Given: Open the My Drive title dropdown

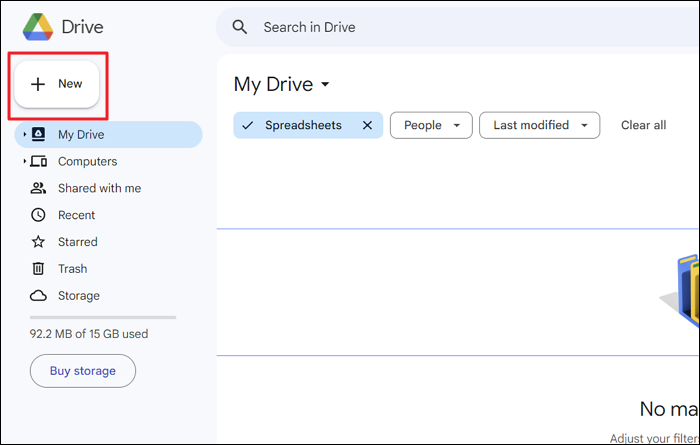Looking at the screenshot, I should (x=325, y=85).
